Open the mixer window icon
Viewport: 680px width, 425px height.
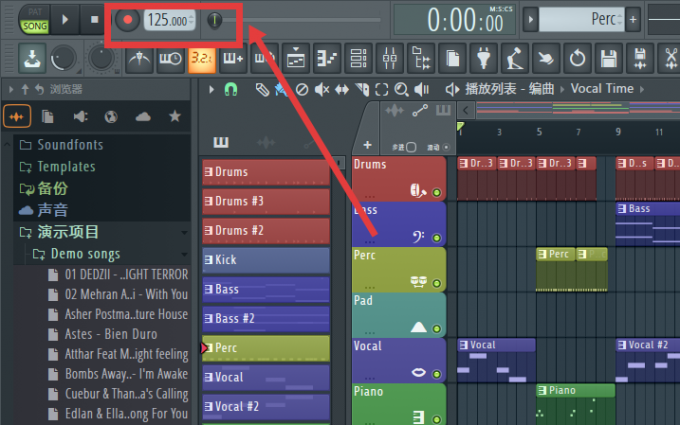389,58
